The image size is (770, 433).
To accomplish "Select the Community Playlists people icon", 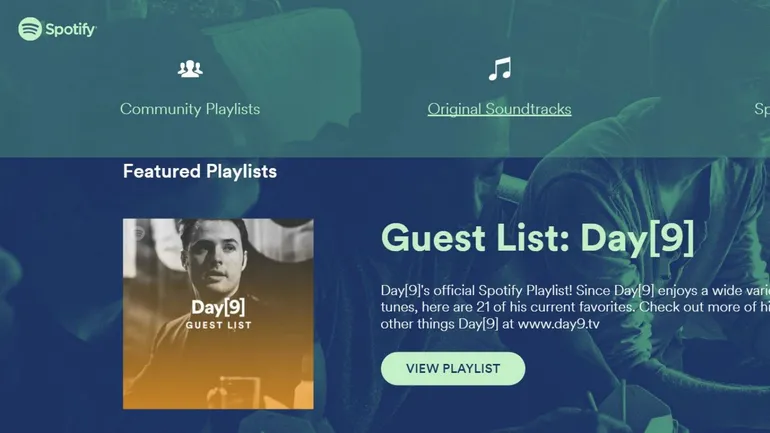I will pos(190,69).
